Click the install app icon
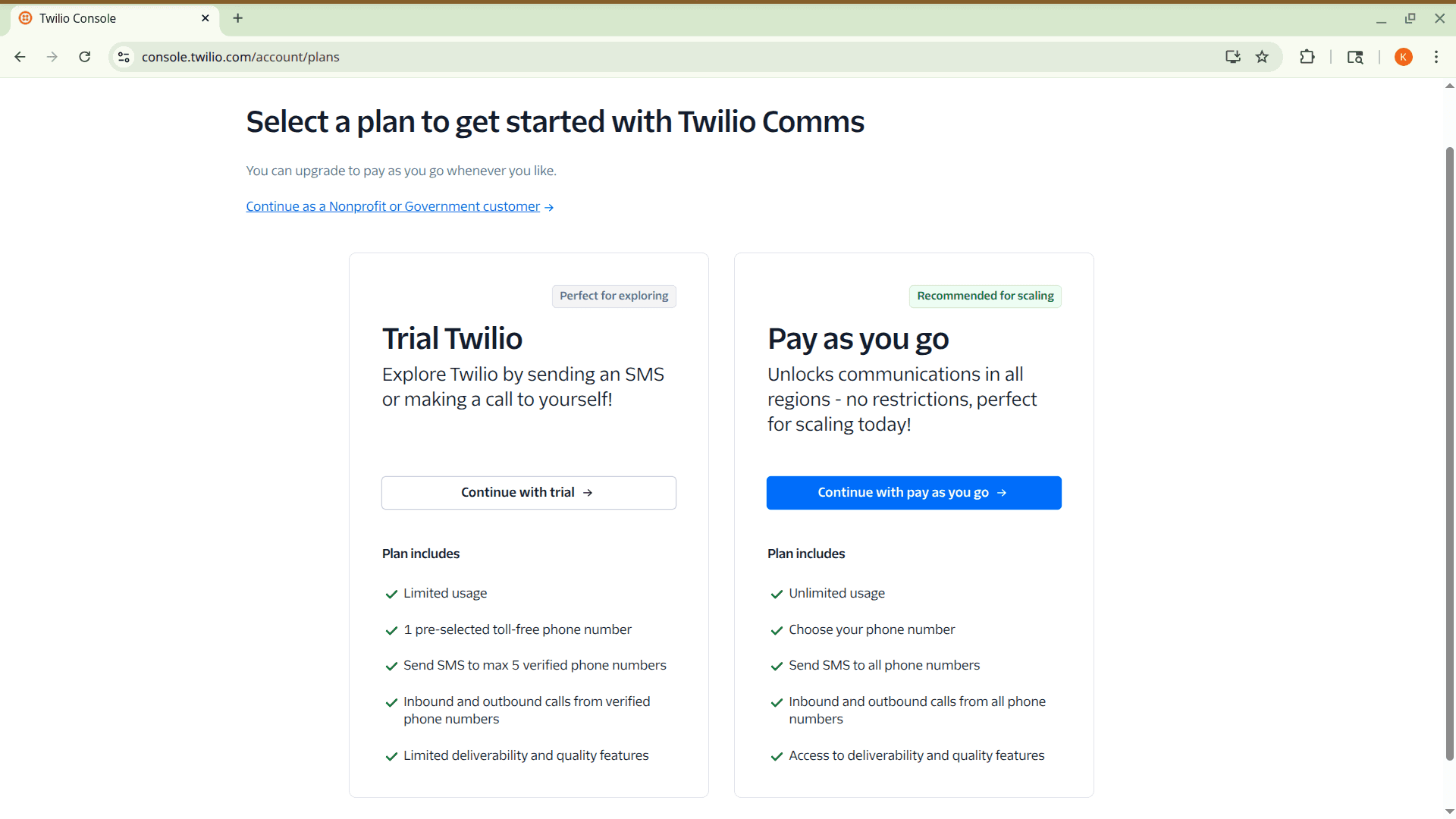 1232,57
